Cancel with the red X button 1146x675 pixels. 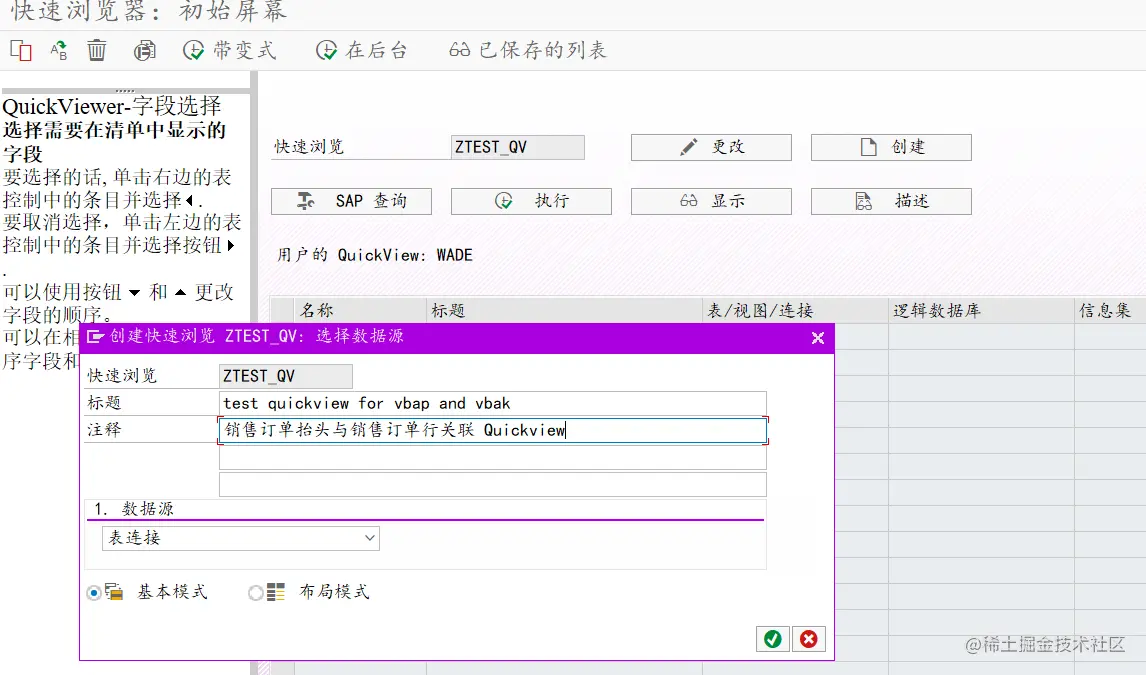click(x=808, y=639)
